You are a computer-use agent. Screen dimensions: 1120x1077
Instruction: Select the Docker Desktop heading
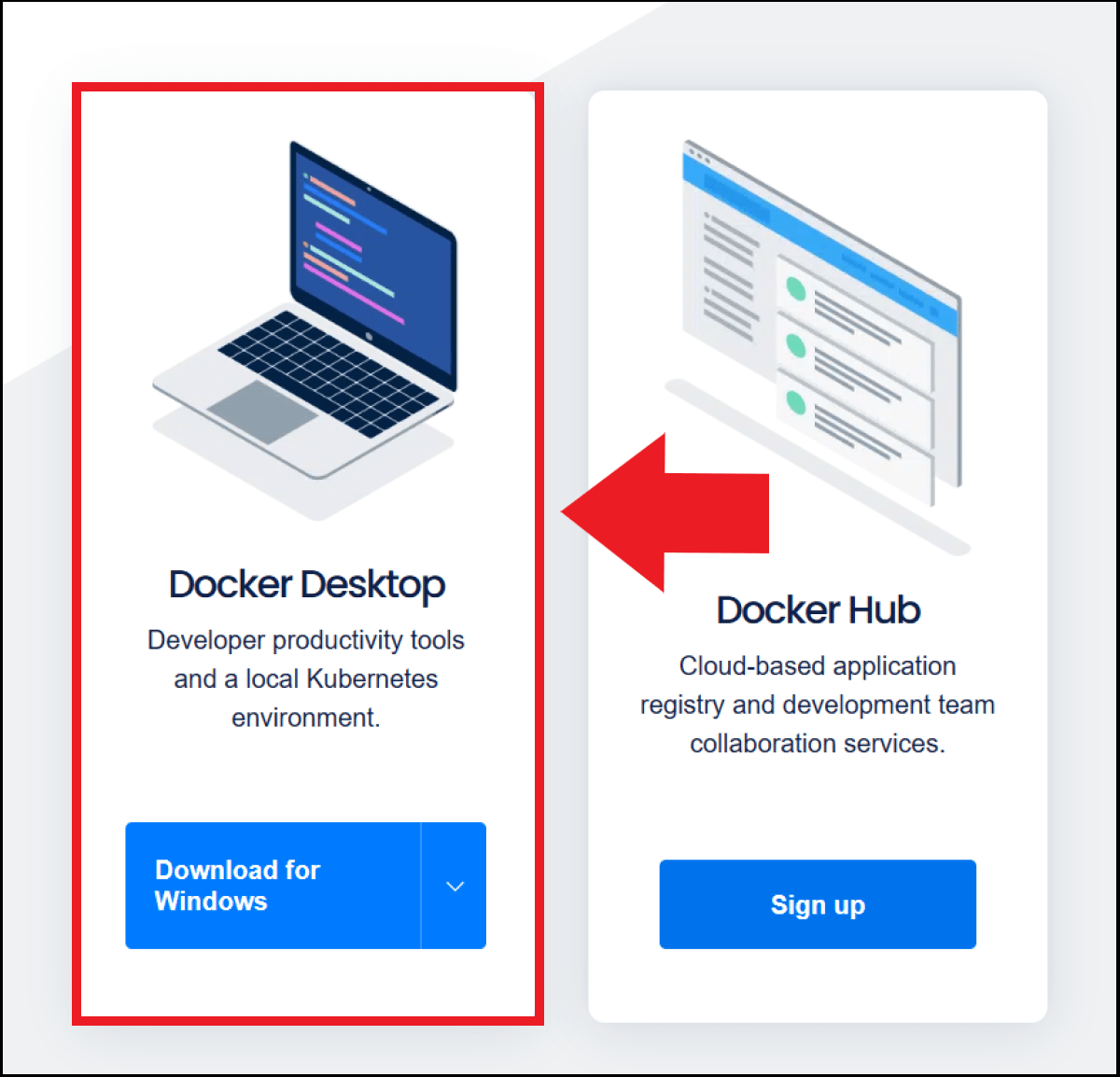pos(306,584)
